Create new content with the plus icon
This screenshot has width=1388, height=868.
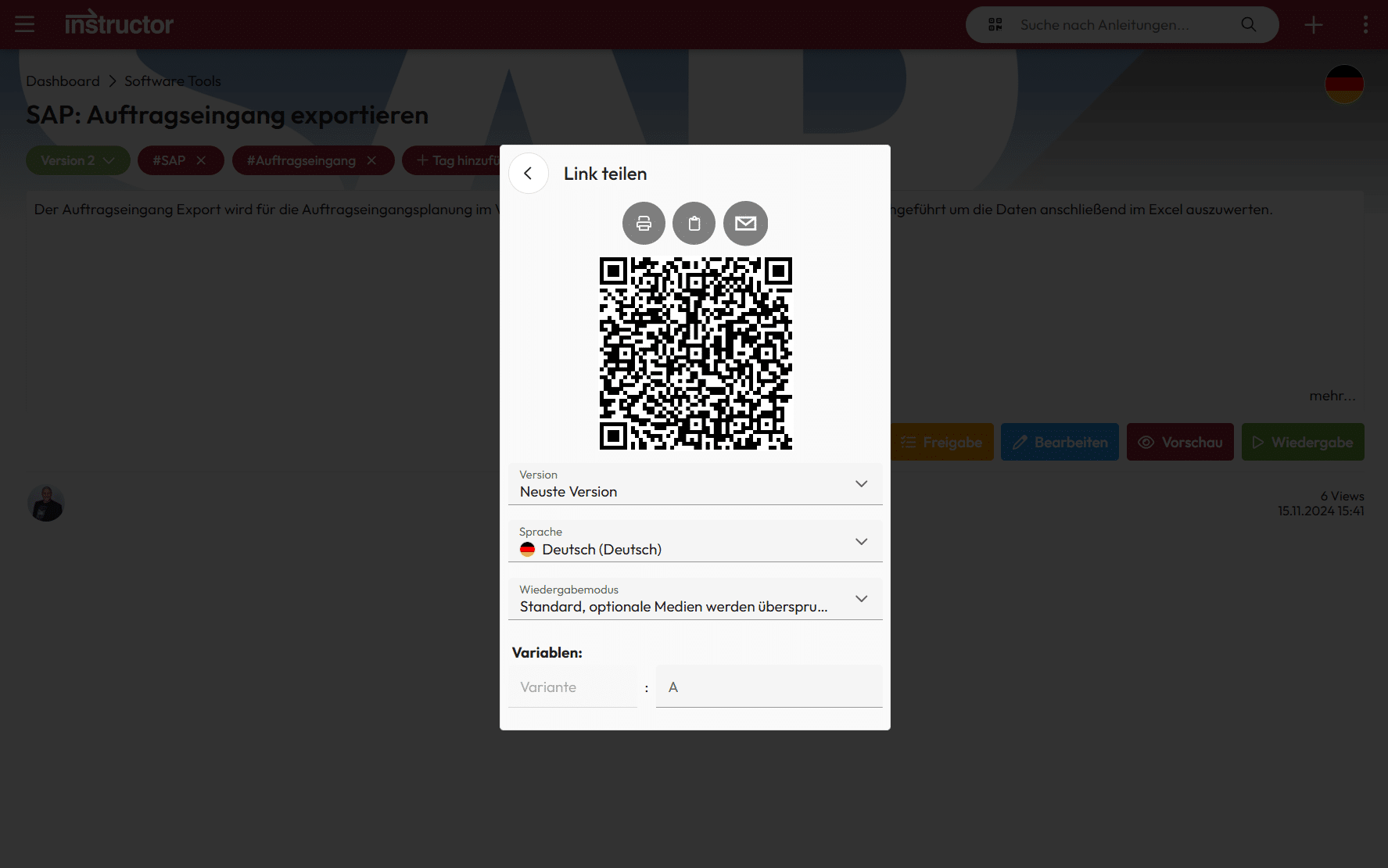click(1314, 24)
